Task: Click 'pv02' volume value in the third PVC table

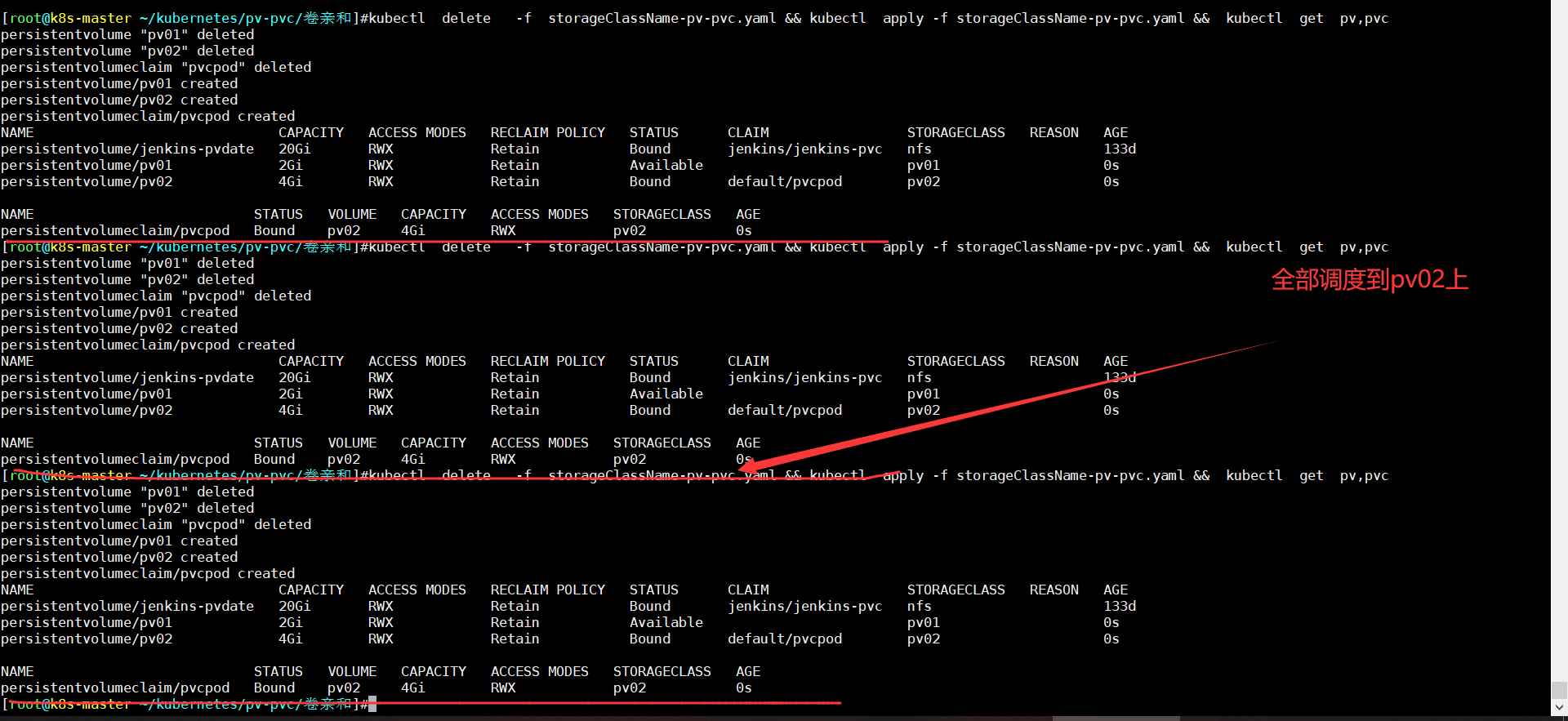Action: 344,688
